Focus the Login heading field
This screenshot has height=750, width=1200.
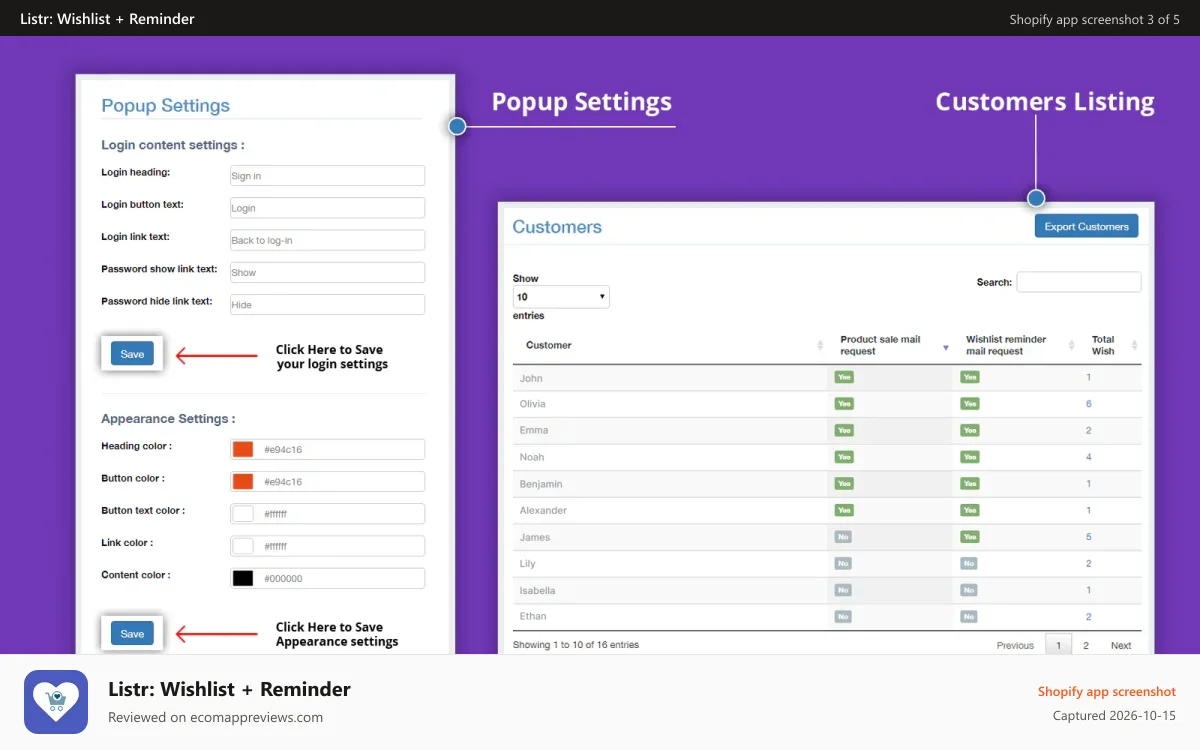[x=327, y=176]
